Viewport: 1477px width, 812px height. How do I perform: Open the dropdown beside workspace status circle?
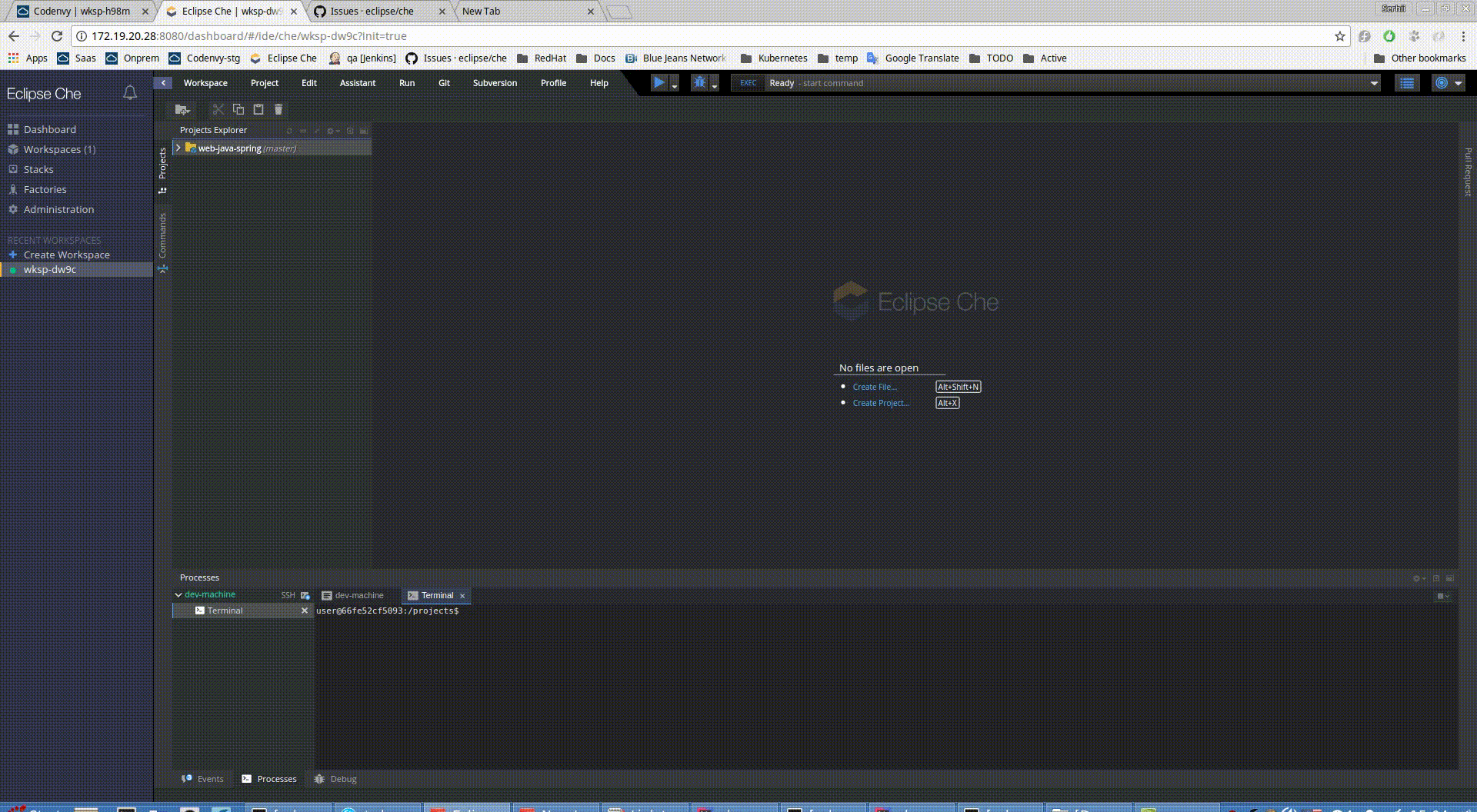click(x=1458, y=83)
